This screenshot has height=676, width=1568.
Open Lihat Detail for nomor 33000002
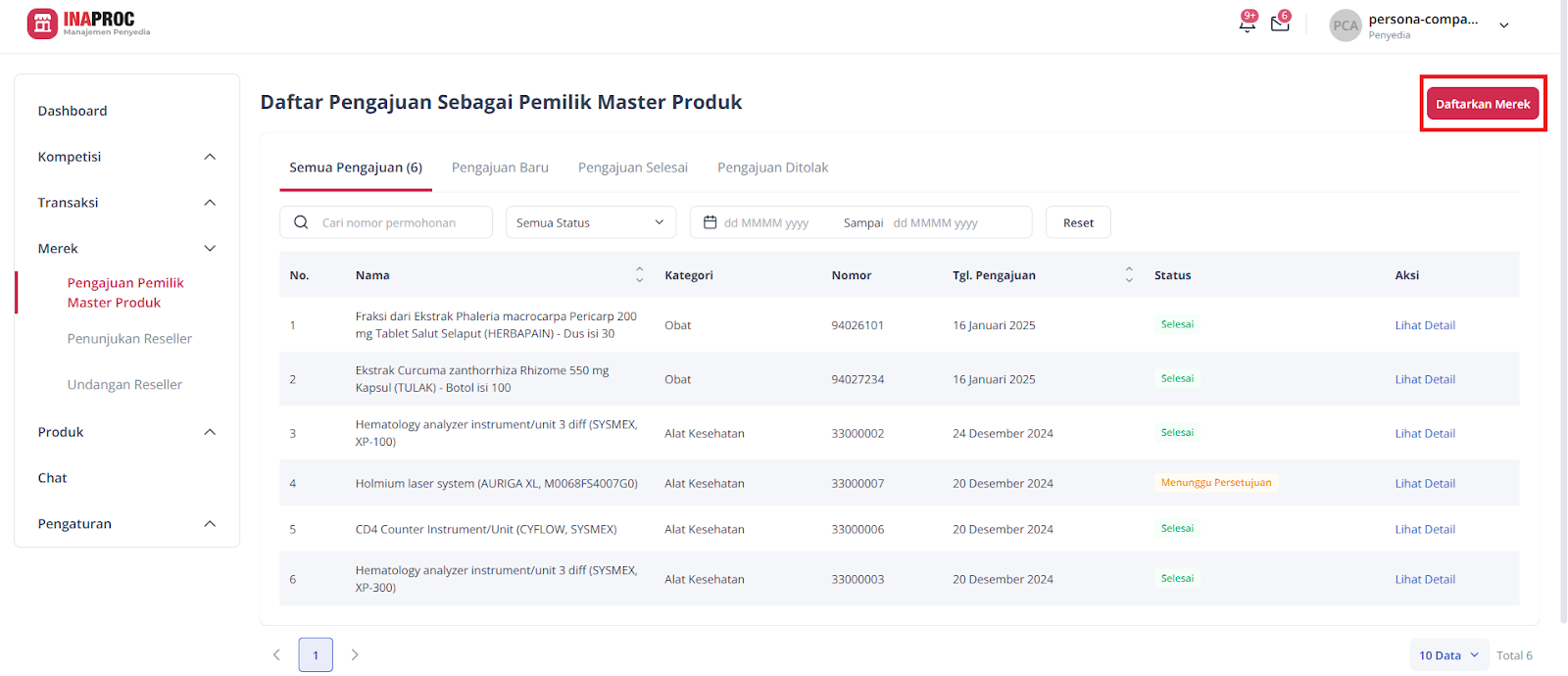(1425, 433)
